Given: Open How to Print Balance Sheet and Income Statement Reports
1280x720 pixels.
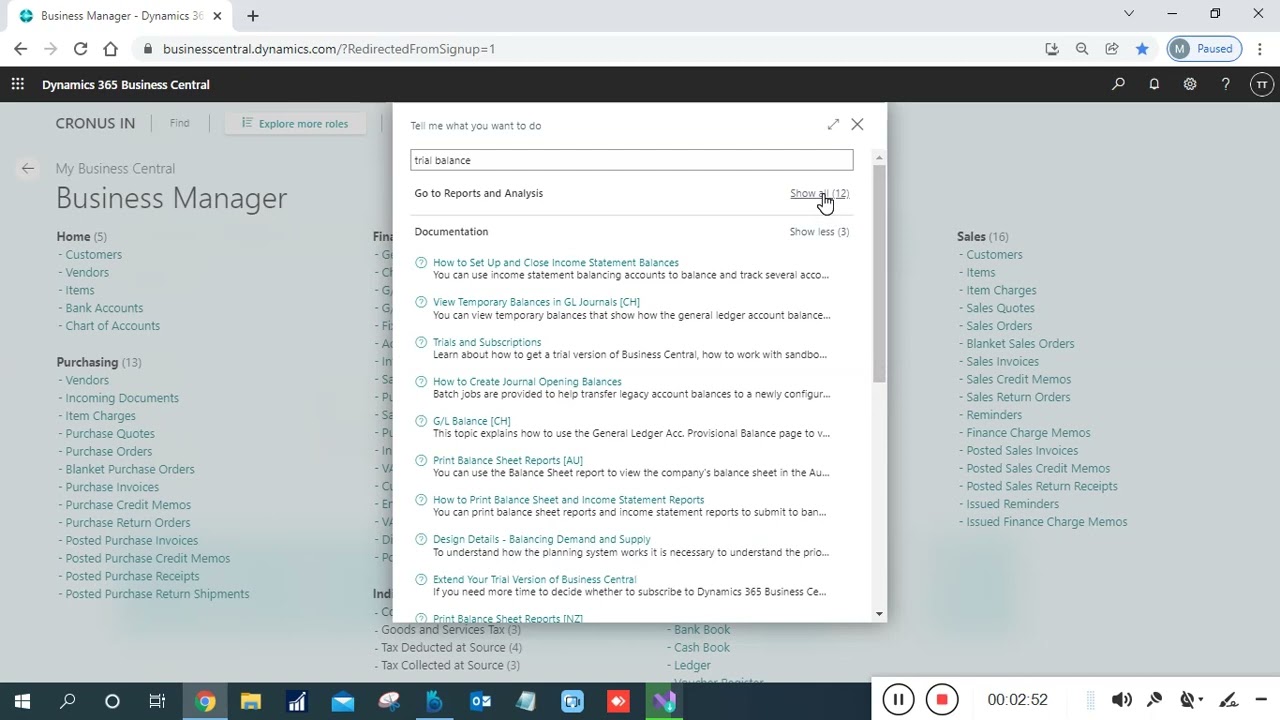Looking at the screenshot, I should (568, 500).
